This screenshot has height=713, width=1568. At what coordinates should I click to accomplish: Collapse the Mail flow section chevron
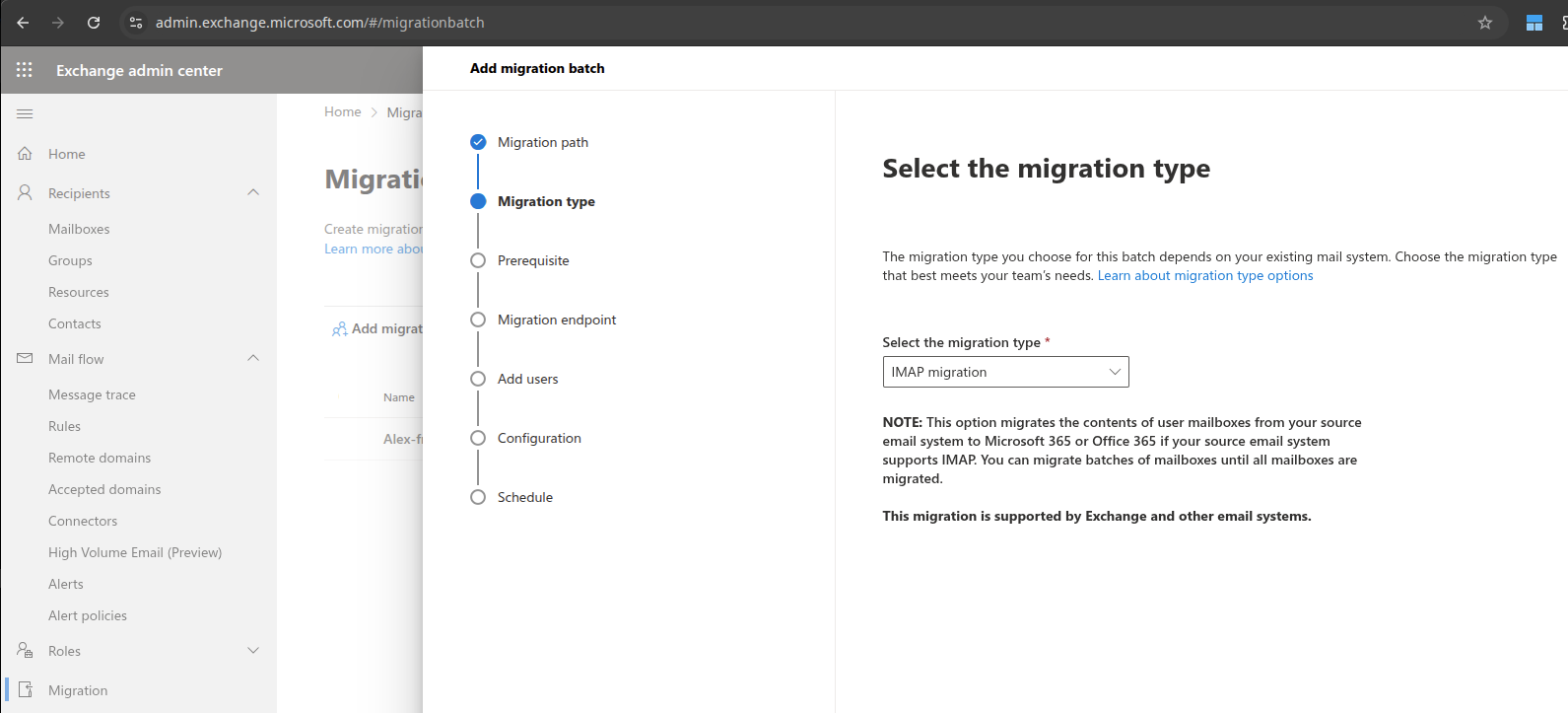253,358
